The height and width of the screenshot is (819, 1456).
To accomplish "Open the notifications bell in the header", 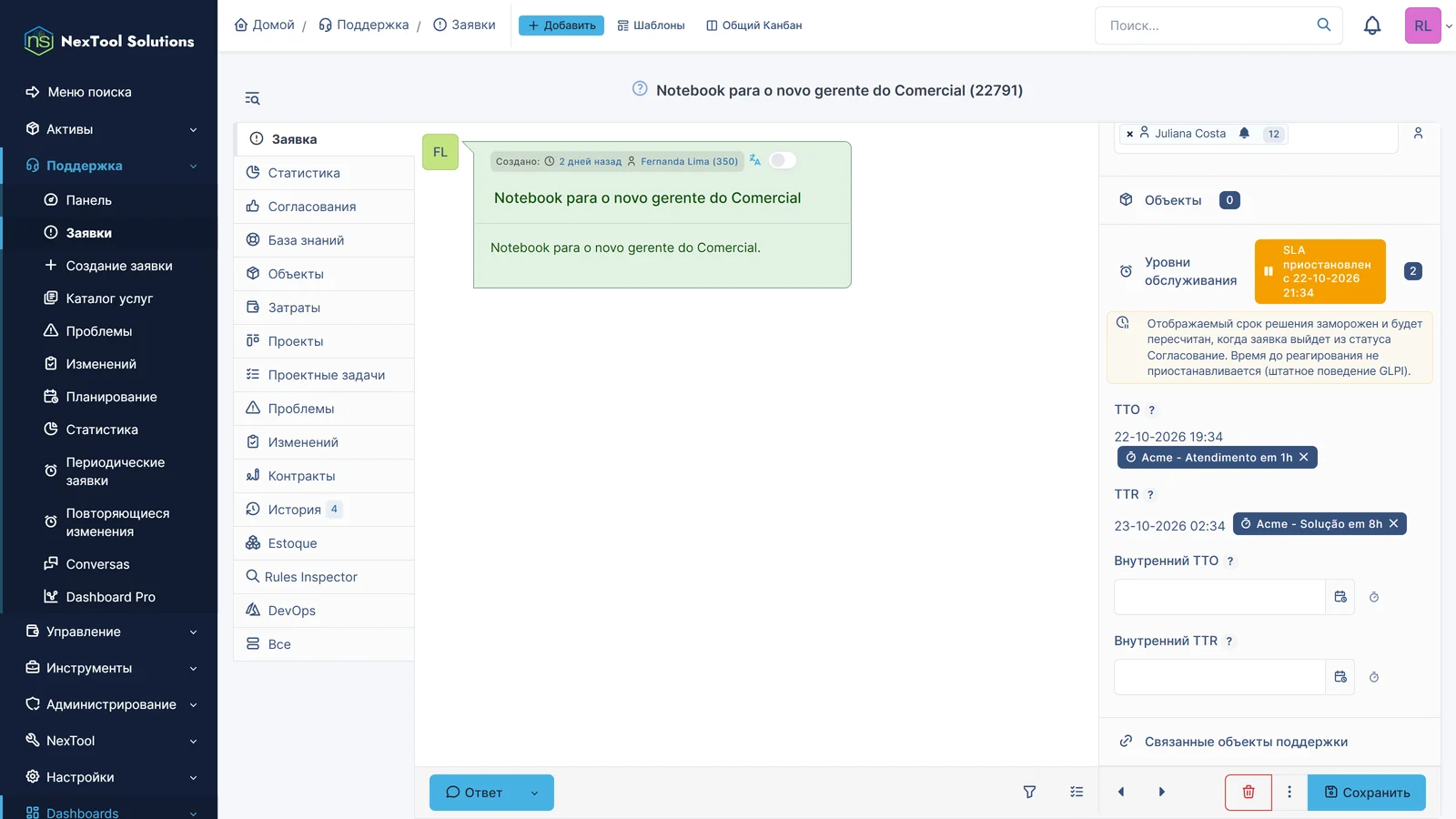I will [x=1371, y=25].
